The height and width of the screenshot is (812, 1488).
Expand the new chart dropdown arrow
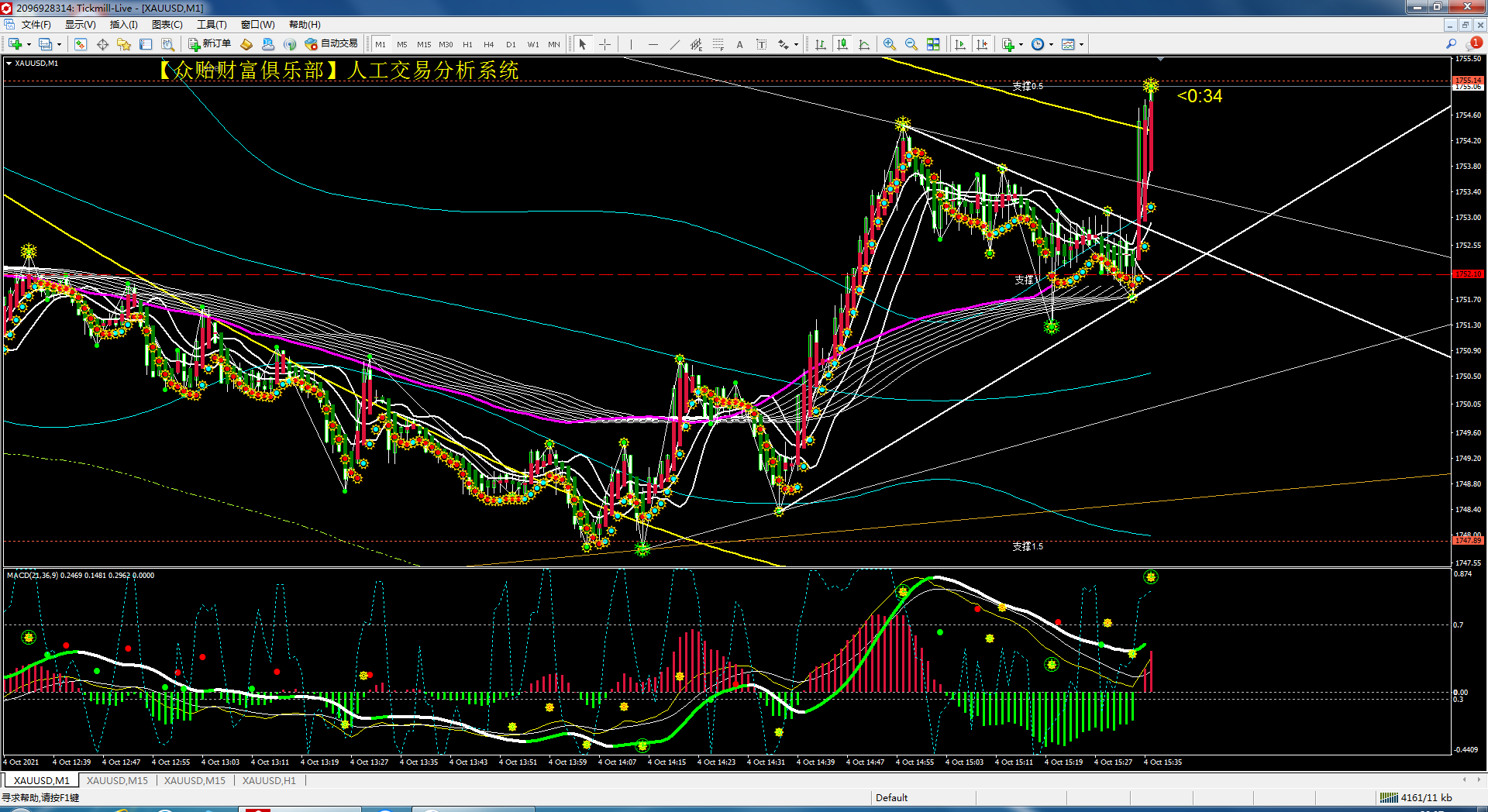(29, 44)
